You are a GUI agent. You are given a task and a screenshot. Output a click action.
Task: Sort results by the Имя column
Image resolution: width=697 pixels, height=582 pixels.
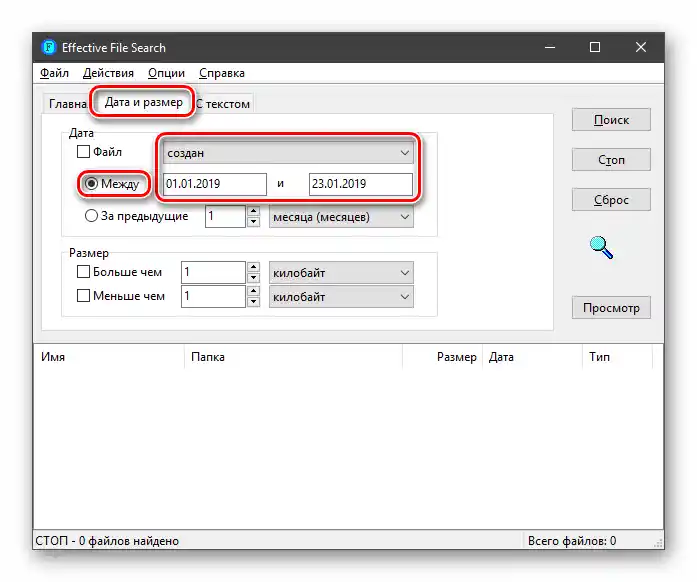pos(108,357)
